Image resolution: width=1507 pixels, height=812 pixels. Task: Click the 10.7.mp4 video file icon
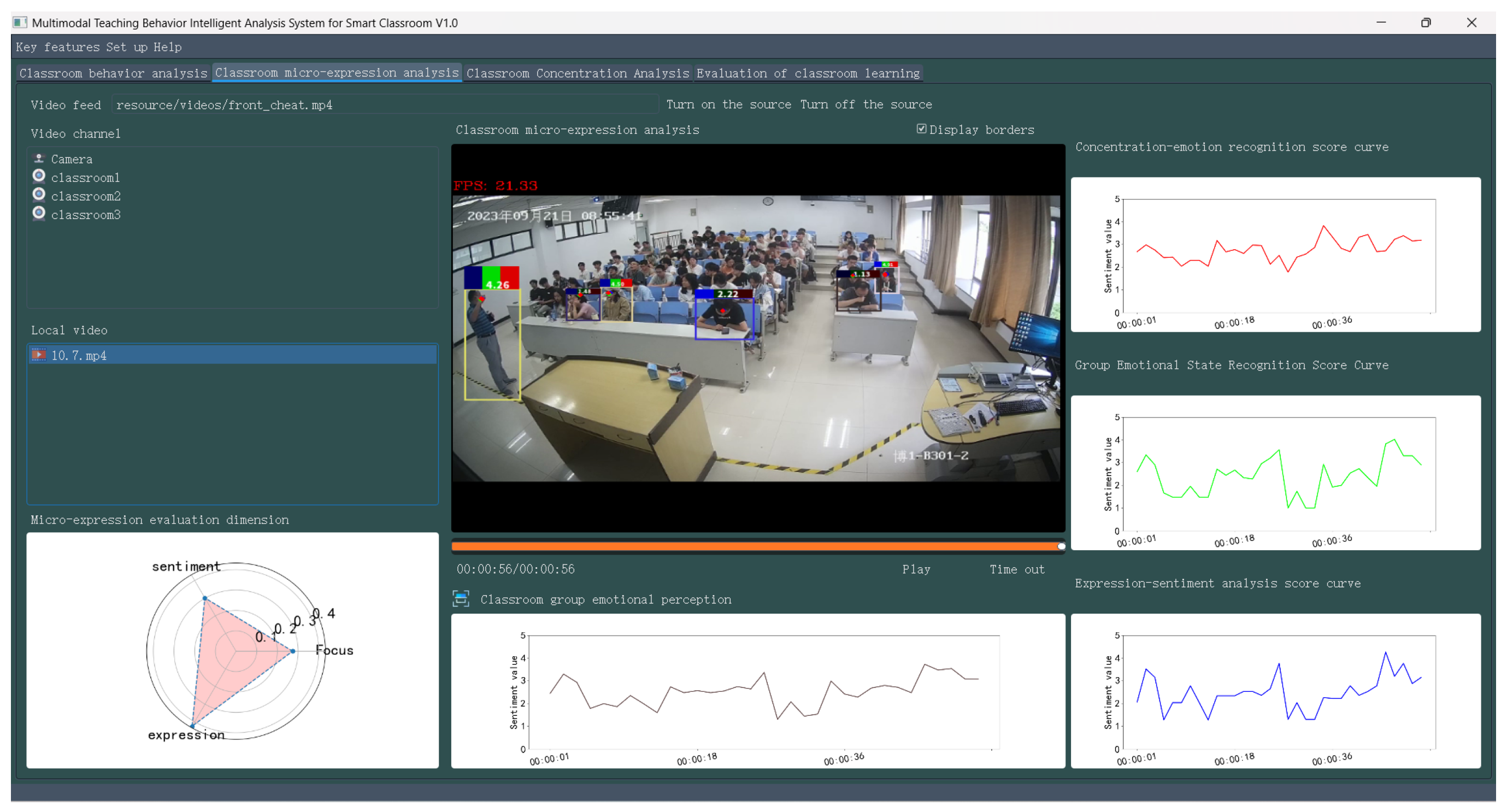(39, 355)
